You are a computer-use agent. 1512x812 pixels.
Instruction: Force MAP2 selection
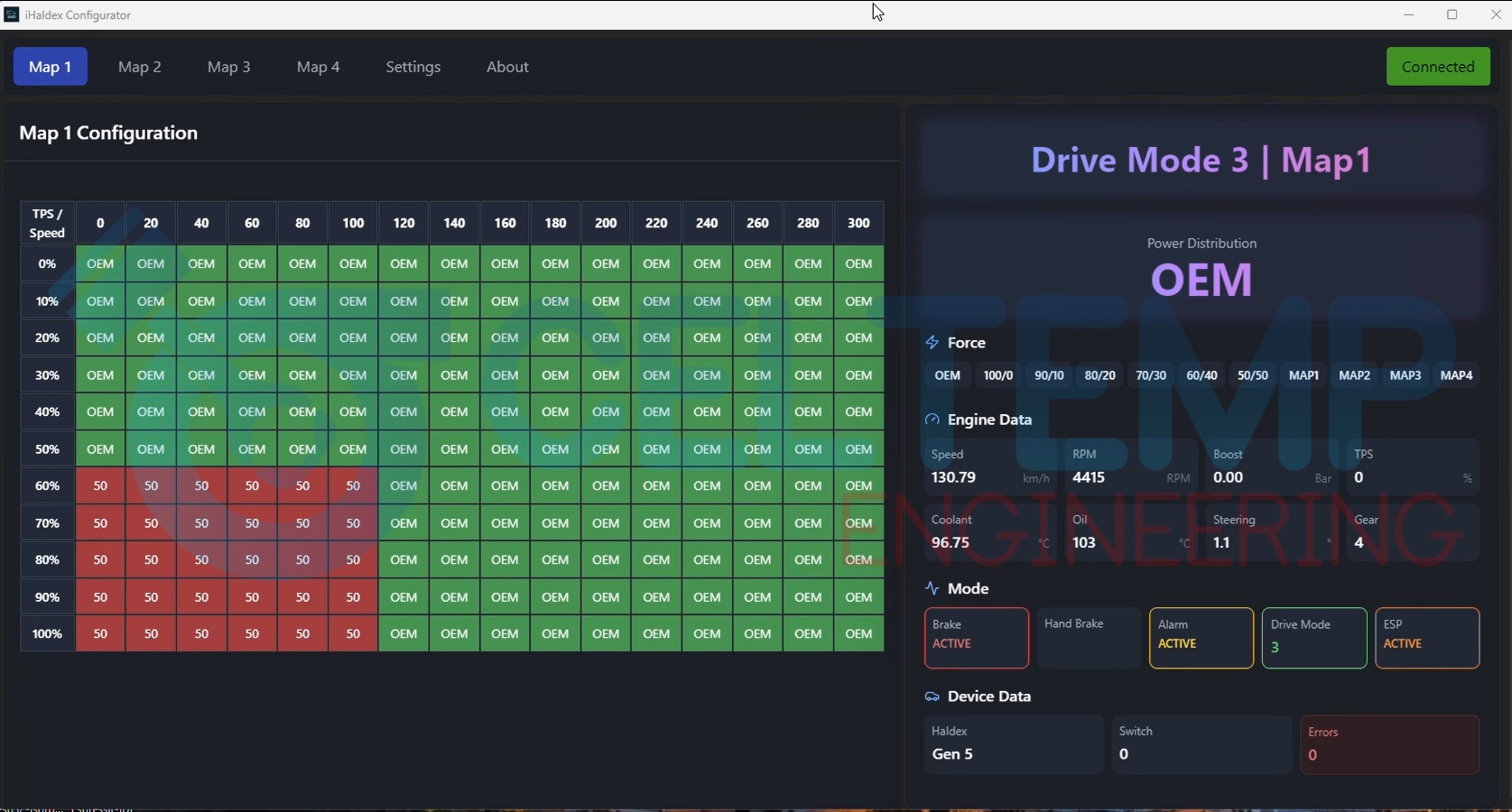(1354, 375)
